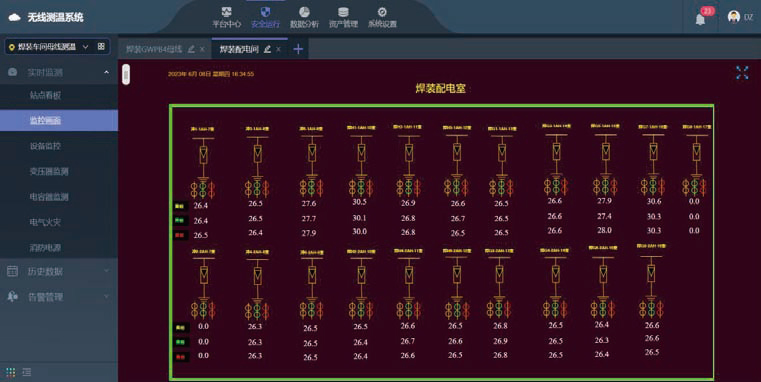Click the sensor symbols directly above 30.6
This screenshot has height=382, width=761.
[653, 186]
